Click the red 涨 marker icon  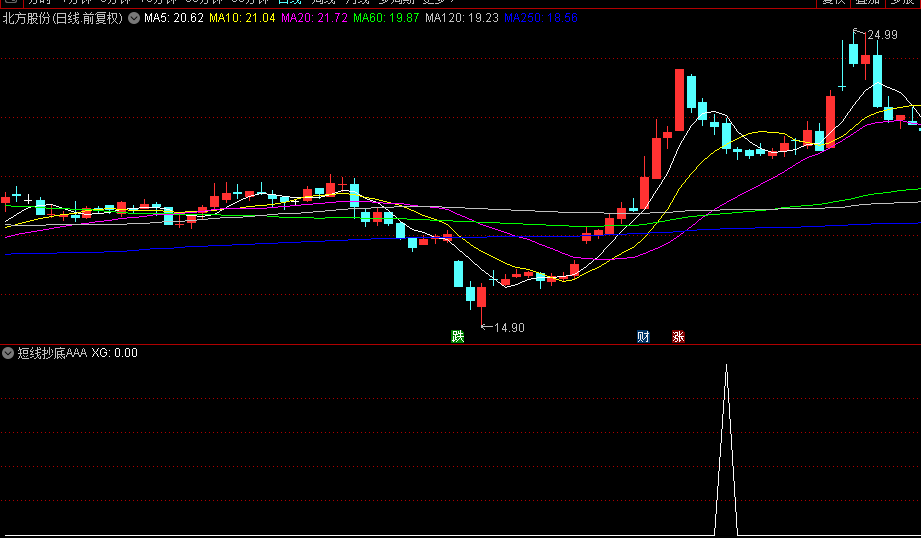coord(678,337)
